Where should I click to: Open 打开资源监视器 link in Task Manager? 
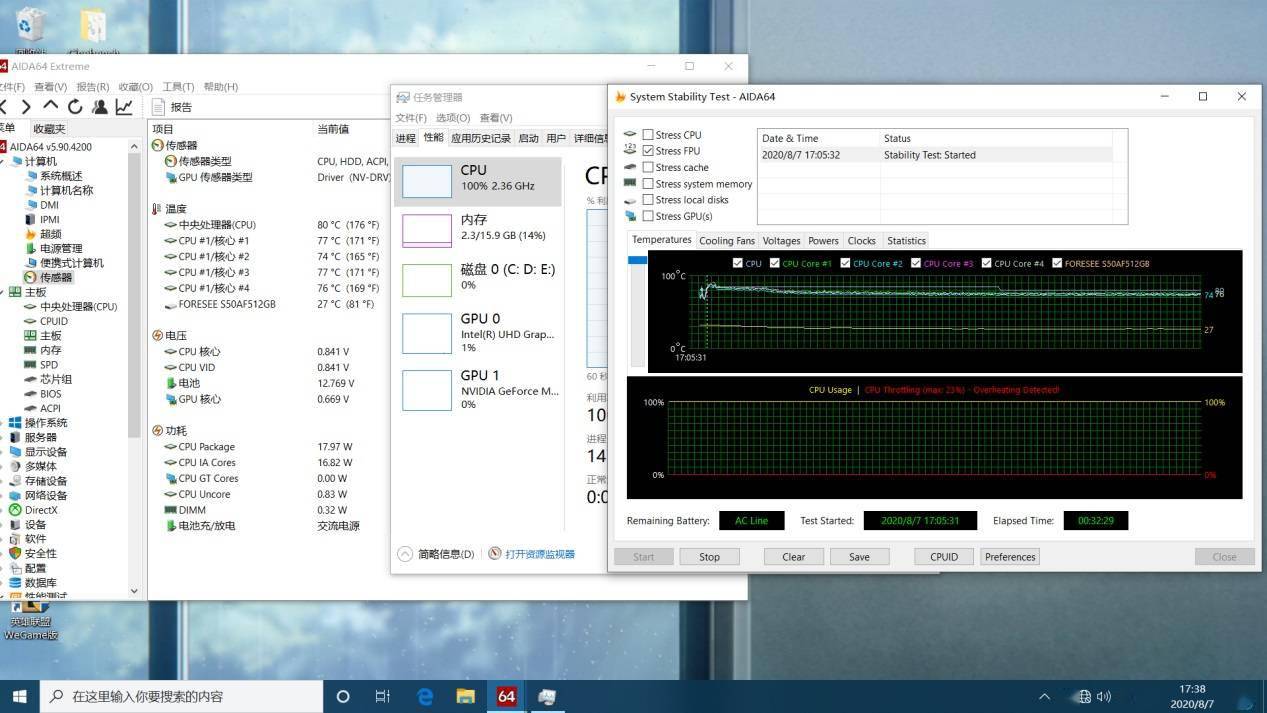pos(539,554)
